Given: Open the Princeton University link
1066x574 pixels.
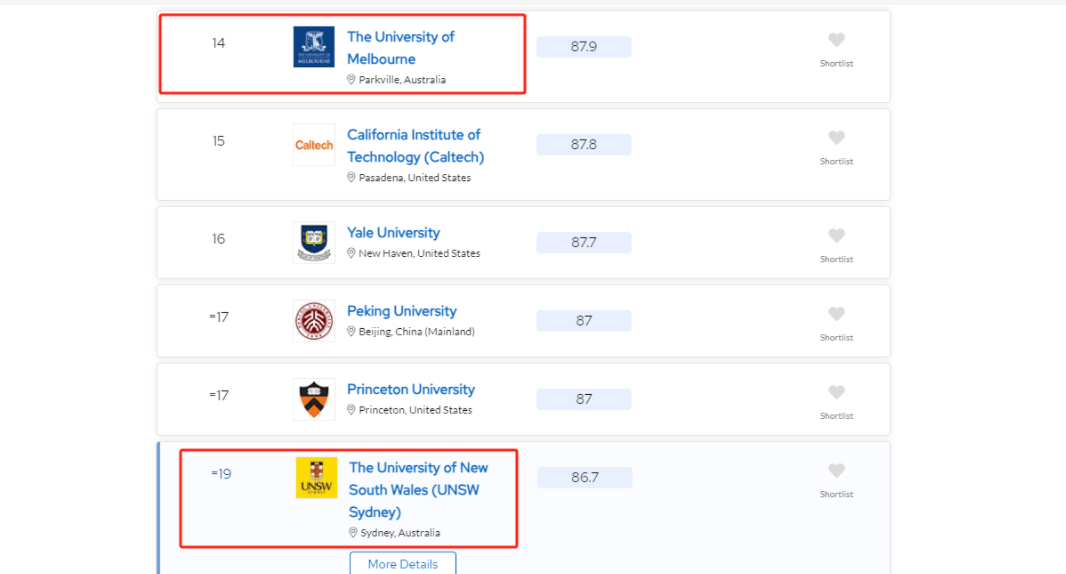Looking at the screenshot, I should (x=411, y=389).
